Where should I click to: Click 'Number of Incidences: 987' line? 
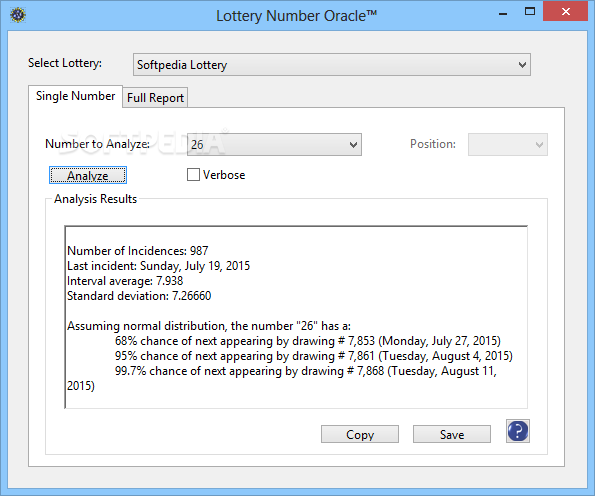pos(138,251)
